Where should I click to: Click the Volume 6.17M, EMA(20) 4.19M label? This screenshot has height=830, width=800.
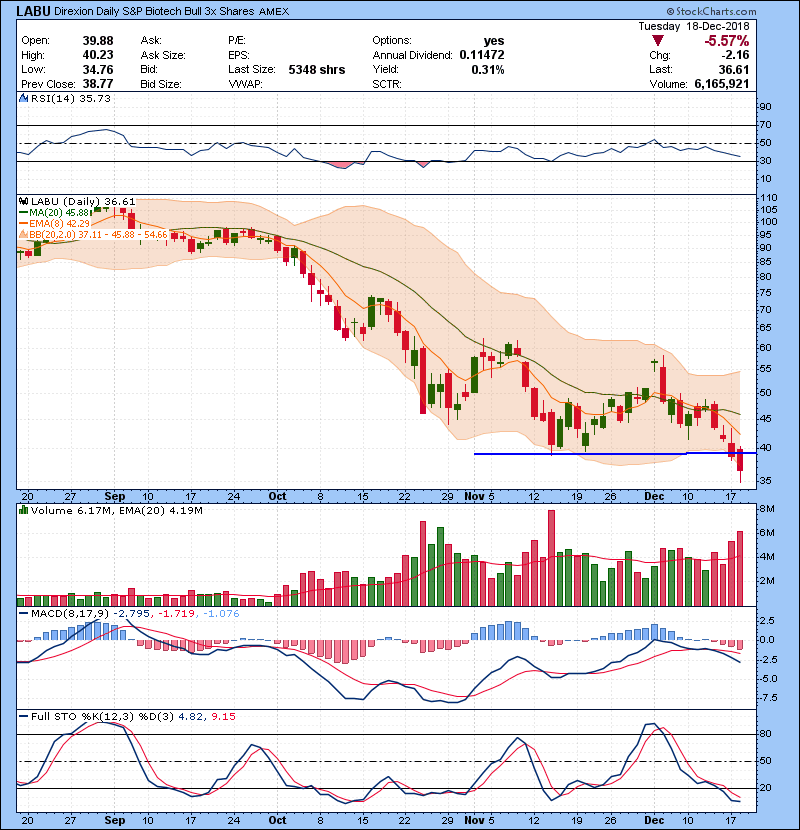tap(116, 510)
